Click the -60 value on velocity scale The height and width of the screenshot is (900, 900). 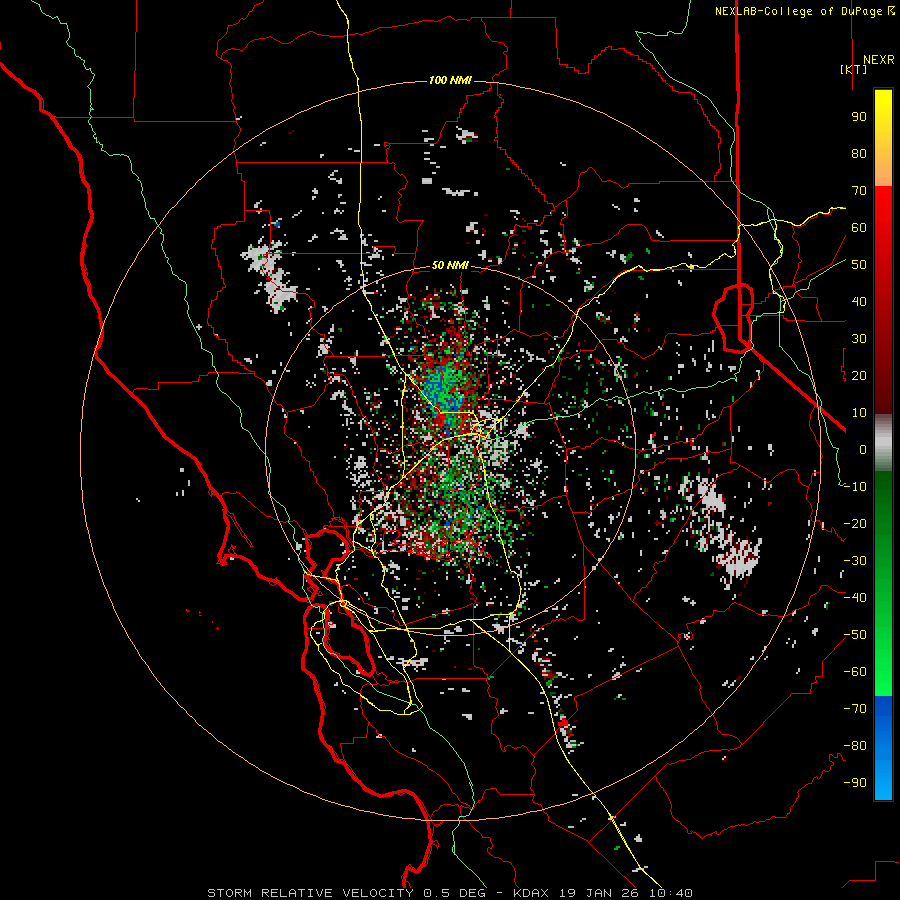pyautogui.click(x=855, y=672)
